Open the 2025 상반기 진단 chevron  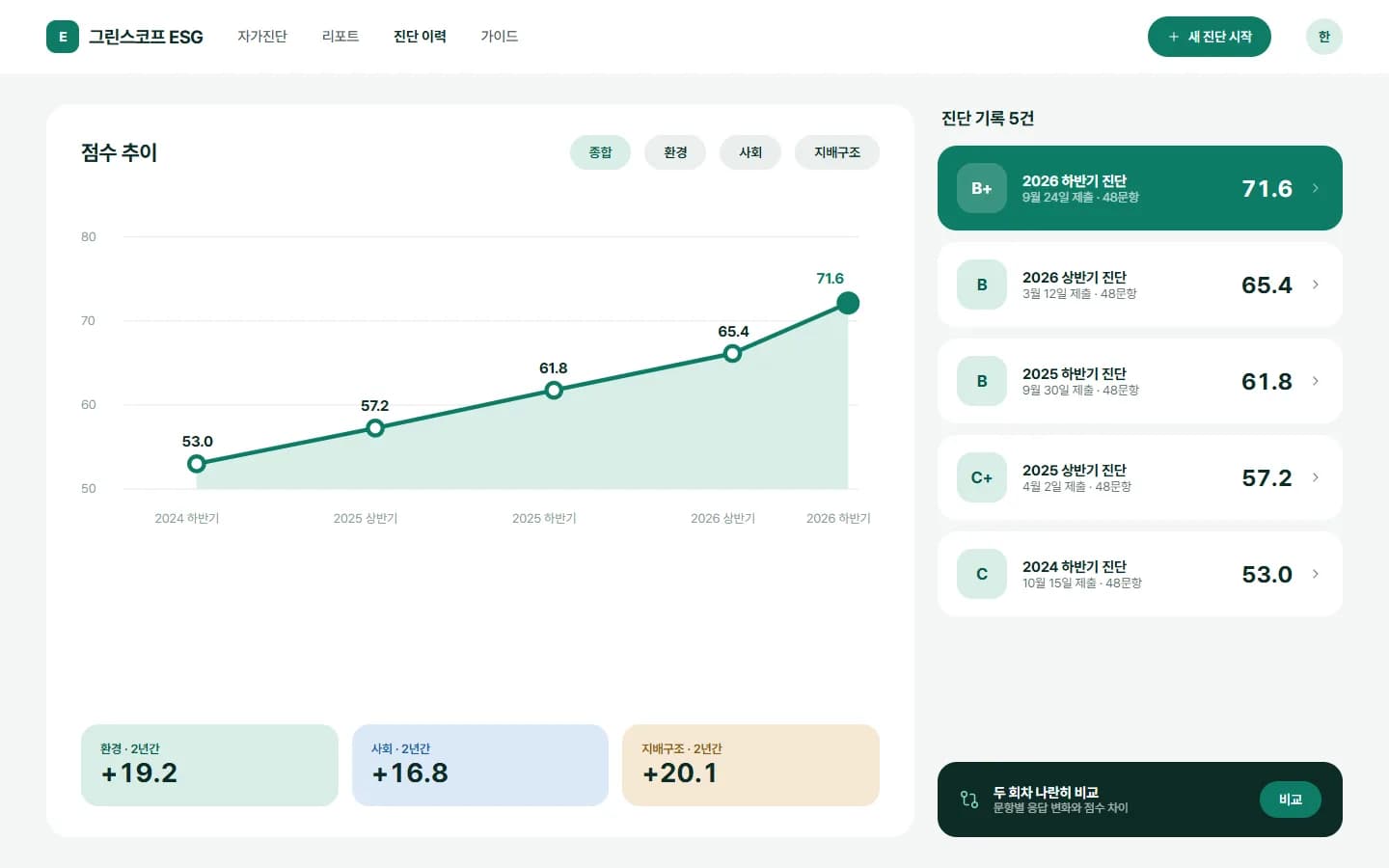pyautogui.click(x=1316, y=477)
